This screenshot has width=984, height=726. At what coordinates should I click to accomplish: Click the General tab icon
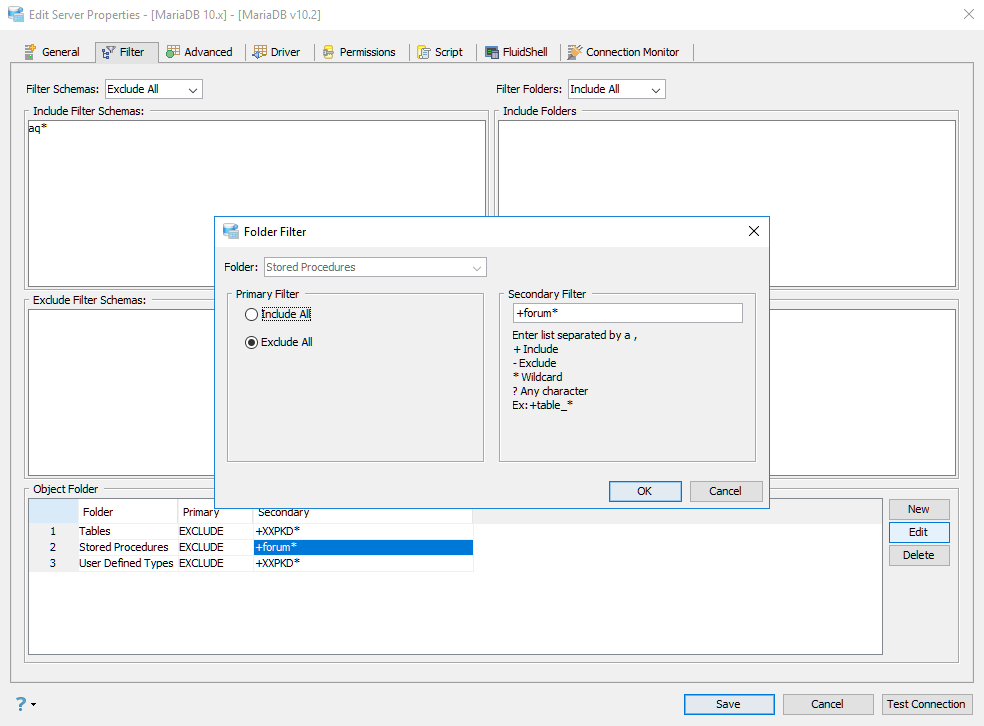coord(29,52)
